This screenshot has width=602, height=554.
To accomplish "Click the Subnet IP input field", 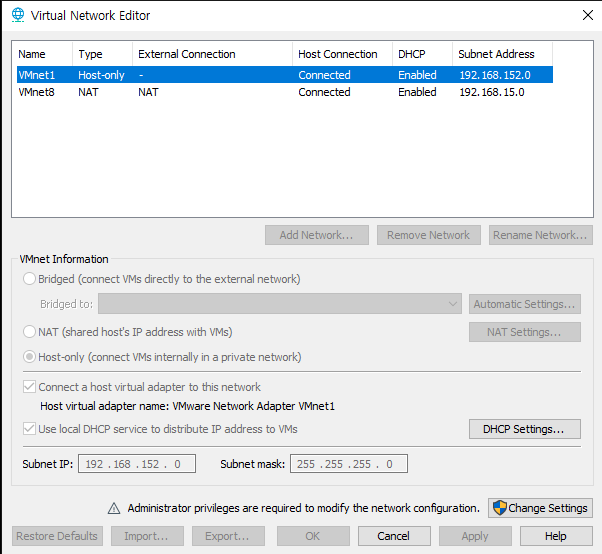I will pos(137,464).
